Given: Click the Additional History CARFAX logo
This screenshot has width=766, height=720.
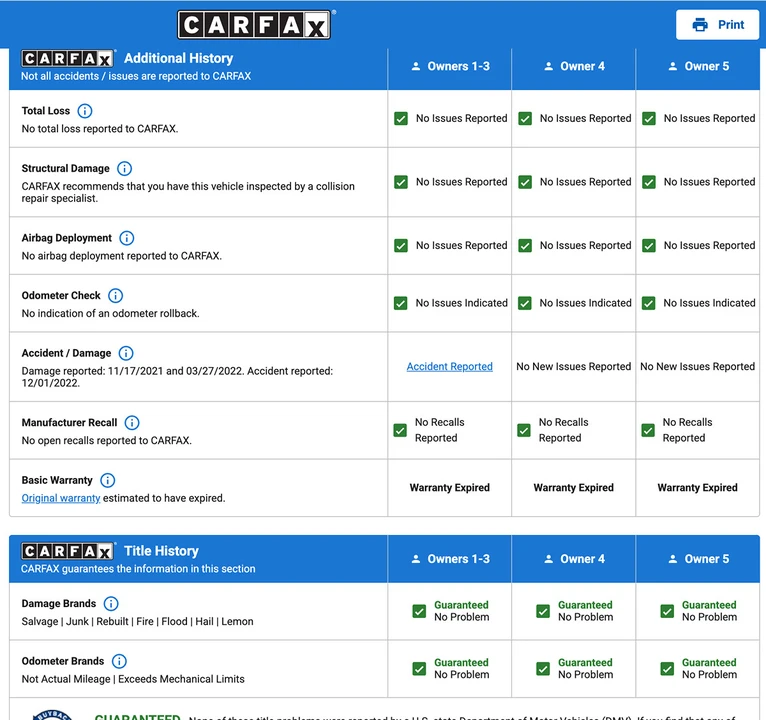Looking at the screenshot, I should pyautogui.click(x=67, y=59).
